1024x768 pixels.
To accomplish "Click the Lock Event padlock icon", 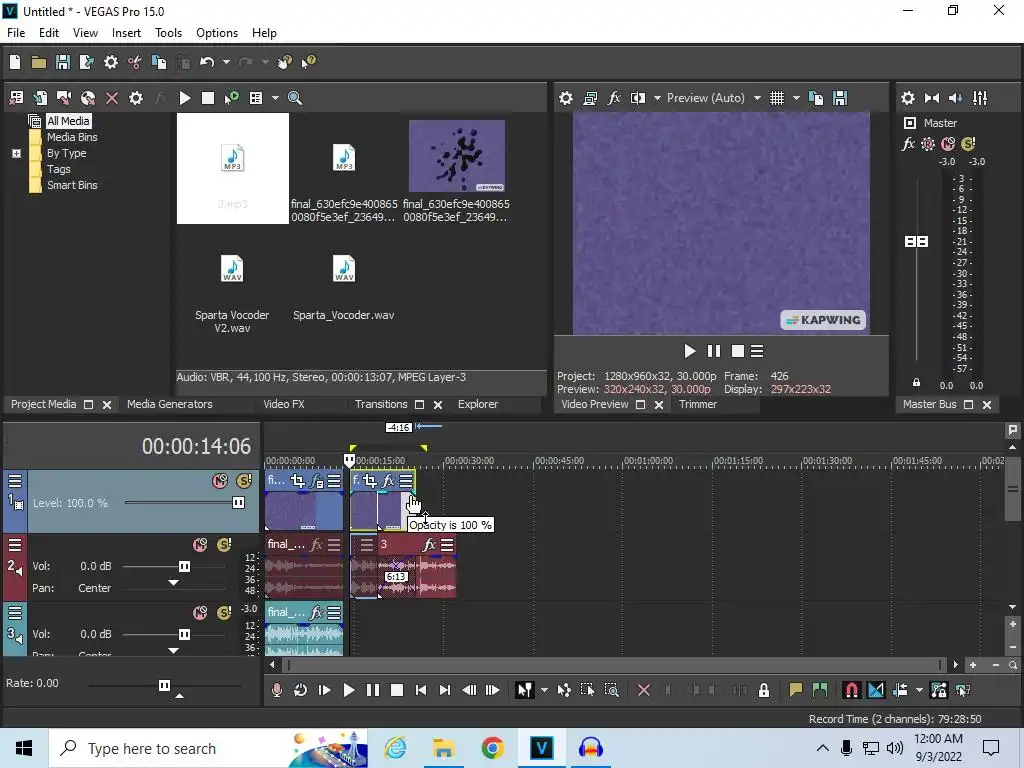I will pos(763,690).
